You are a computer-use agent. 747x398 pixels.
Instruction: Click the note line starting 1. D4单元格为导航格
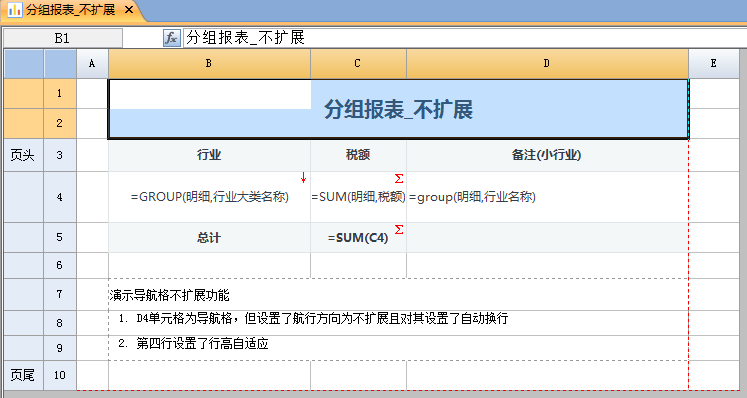(x=313, y=318)
